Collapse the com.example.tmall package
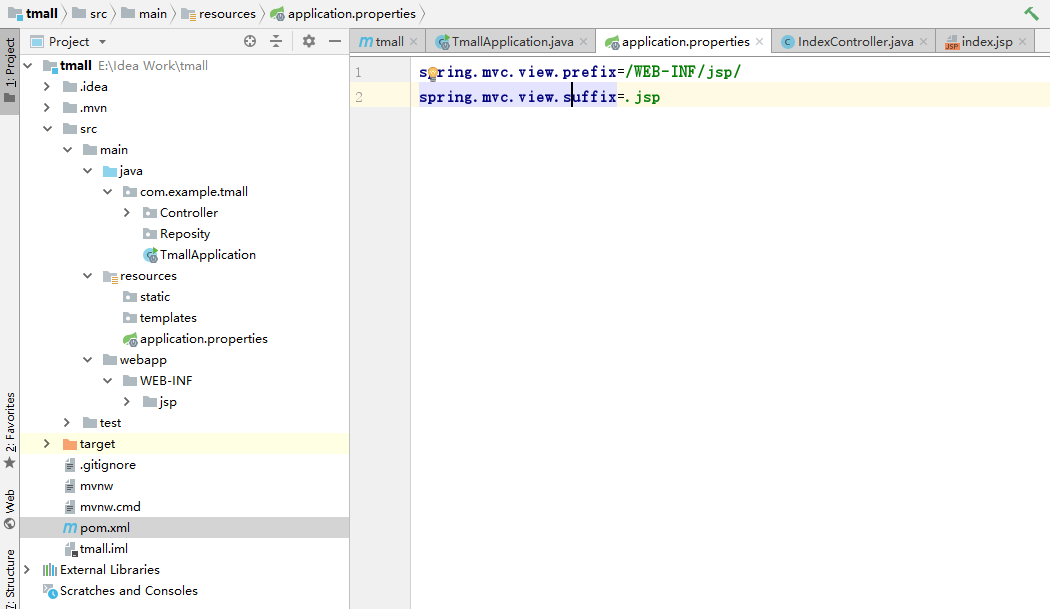Image resolution: width=1050 pixels, height=609 pixels. [x=107, y=192]
